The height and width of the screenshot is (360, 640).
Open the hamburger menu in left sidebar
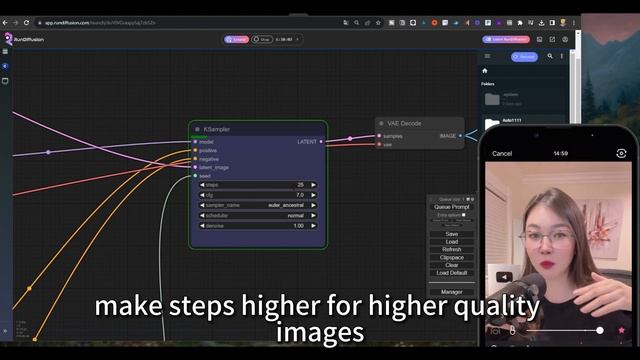pyautogui.click(x=5, y=52)
